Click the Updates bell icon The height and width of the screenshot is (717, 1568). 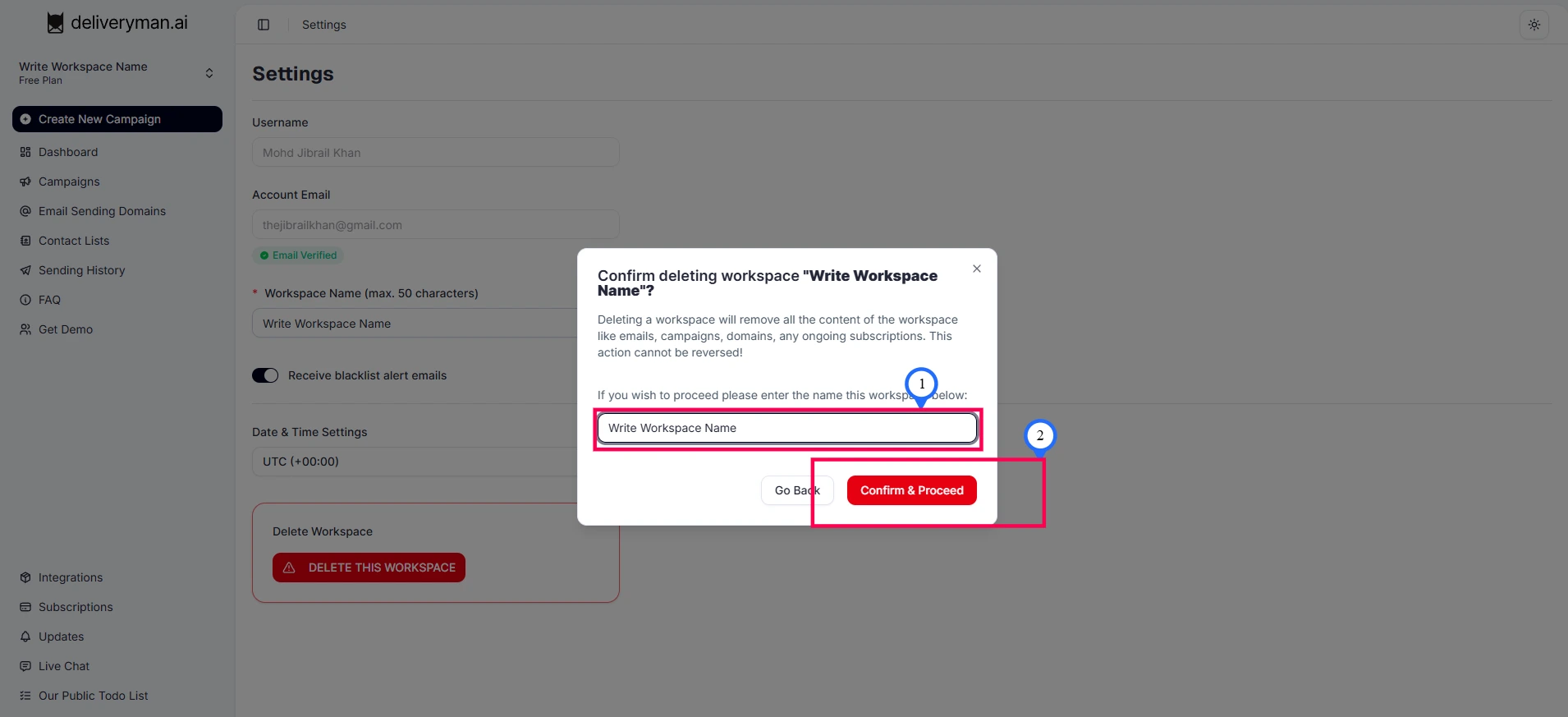click(x=25, y=637)
